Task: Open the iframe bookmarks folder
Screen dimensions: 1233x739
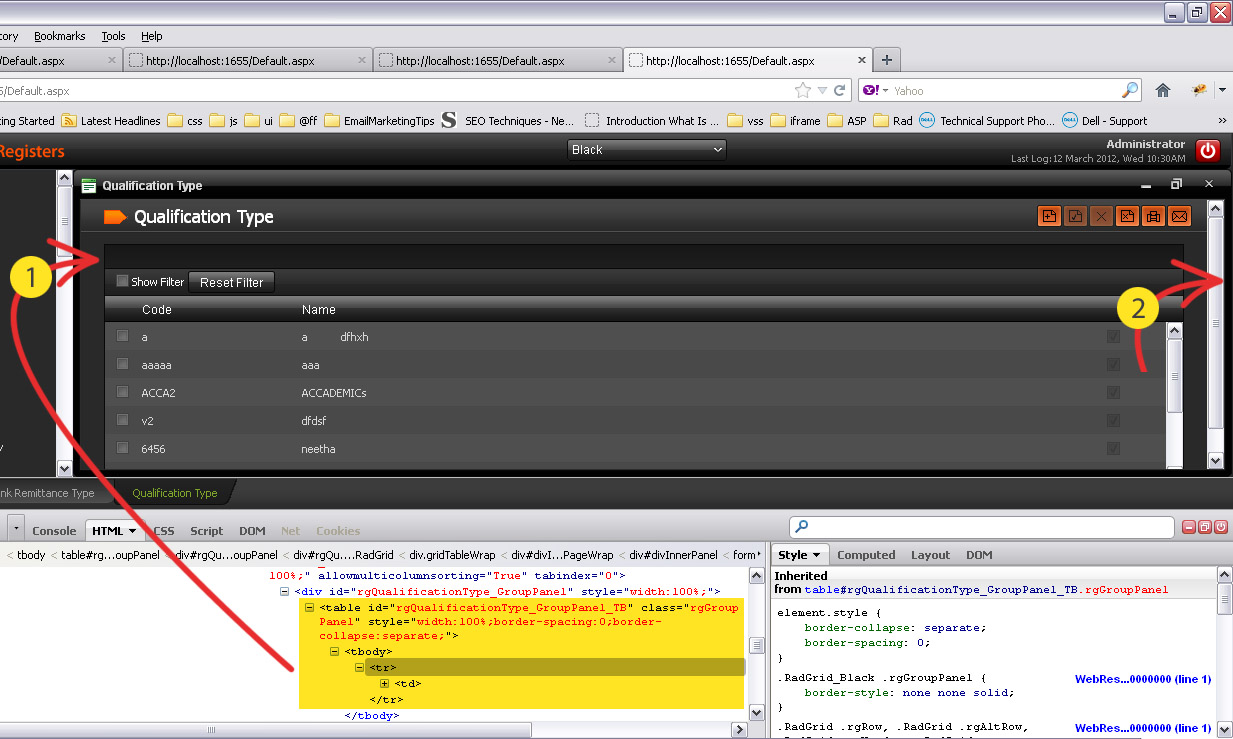Action: pos(796,121)
